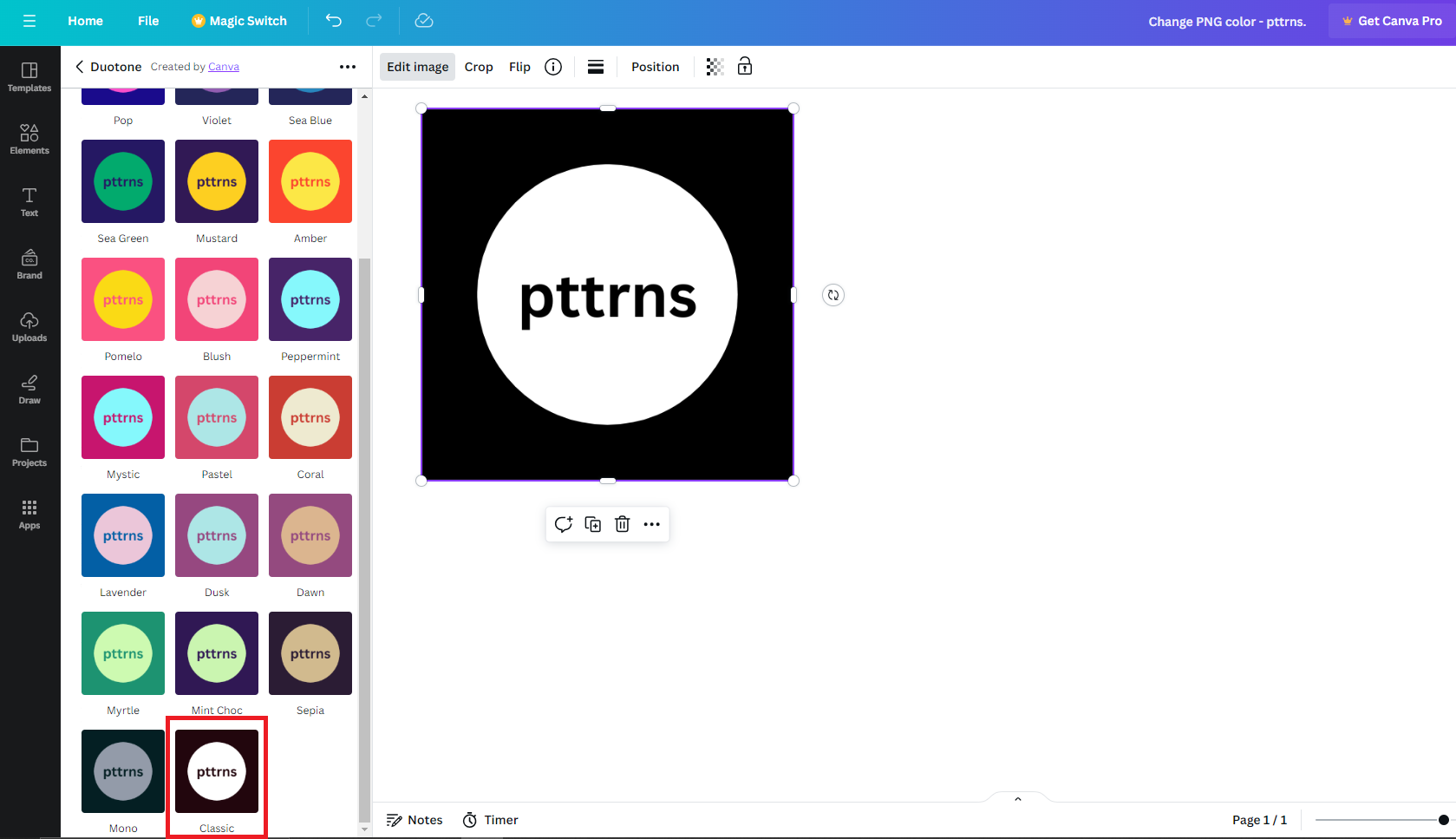Expand the page thumbnails chevron

pyautogui.click(x=1018, y=799)
